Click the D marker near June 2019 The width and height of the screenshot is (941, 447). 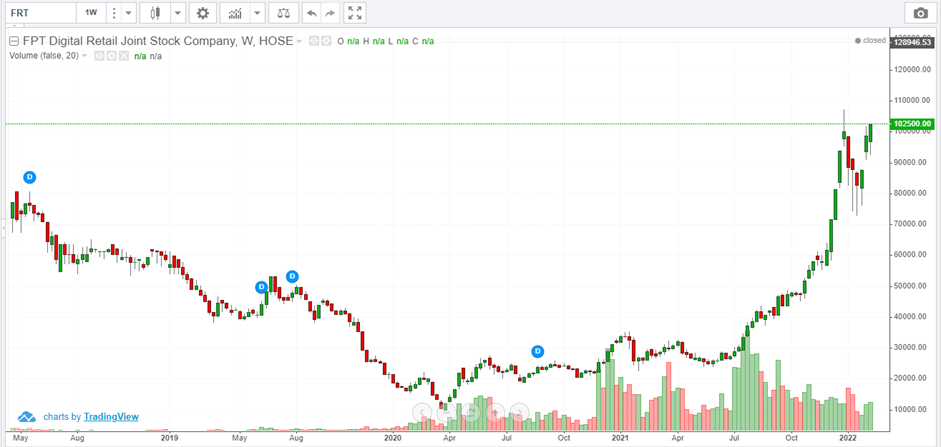point(262,287)
